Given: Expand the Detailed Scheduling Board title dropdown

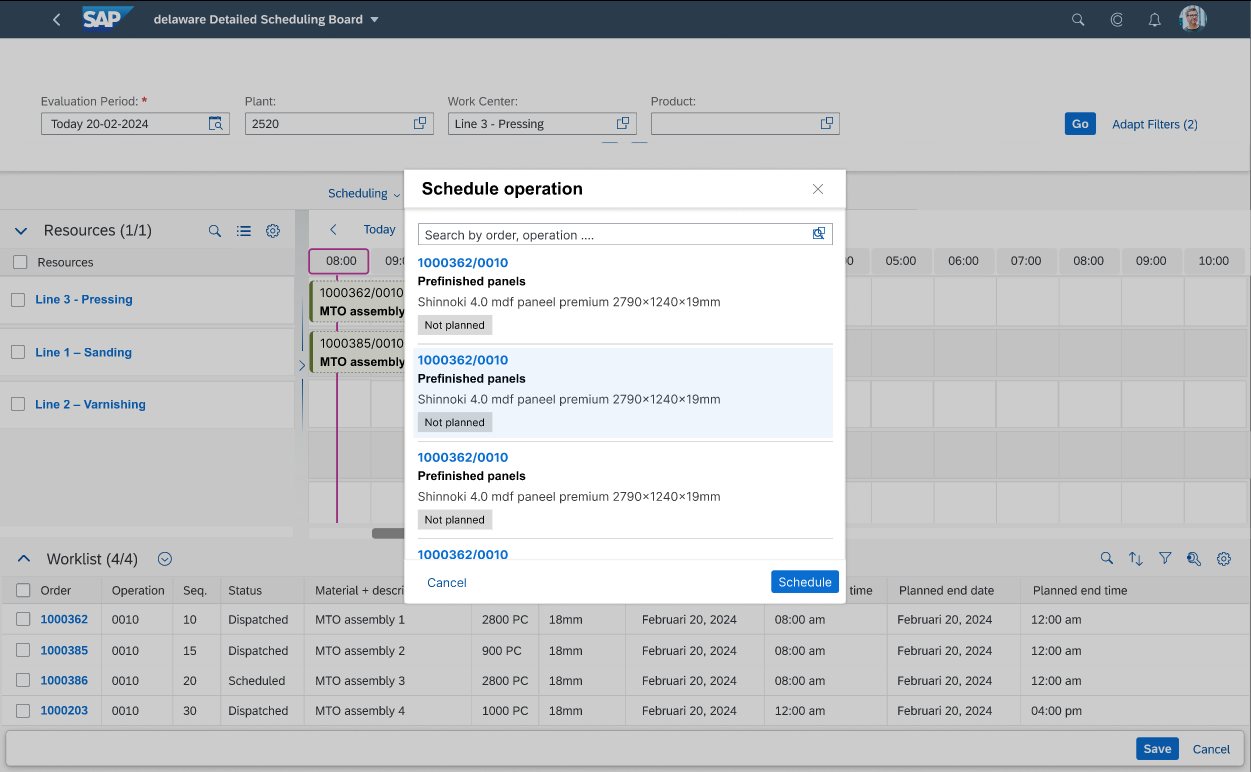Looking at the screenshot, I should point(374,20).
